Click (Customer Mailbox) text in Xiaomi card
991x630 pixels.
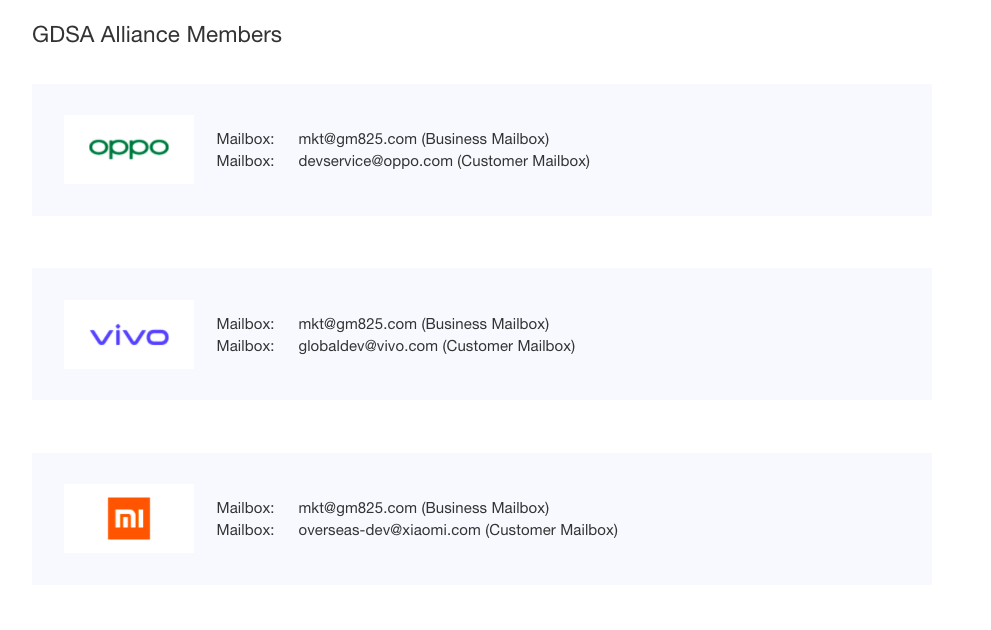(x=552, y=530)
